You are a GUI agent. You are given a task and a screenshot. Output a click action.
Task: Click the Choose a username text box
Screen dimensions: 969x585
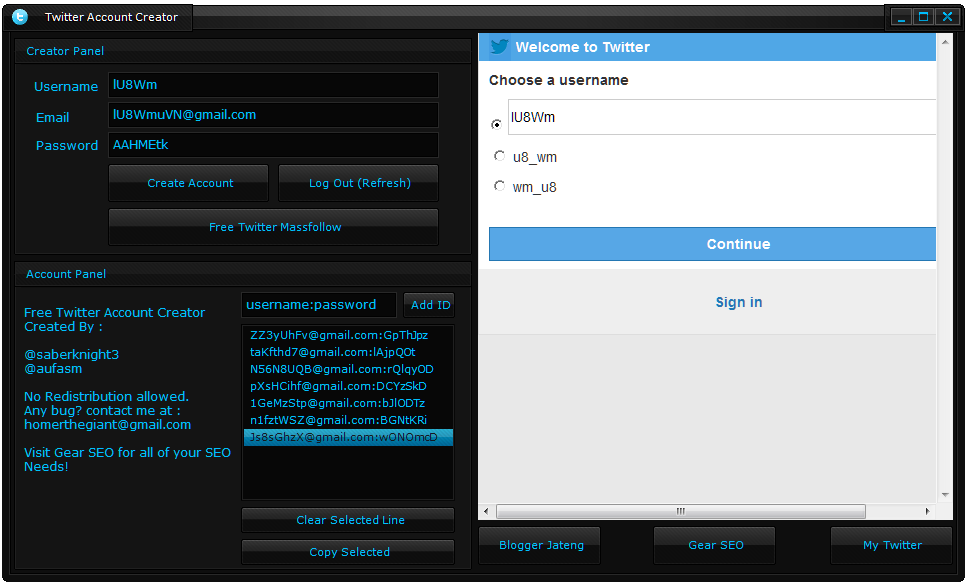[x=722, y=117]
